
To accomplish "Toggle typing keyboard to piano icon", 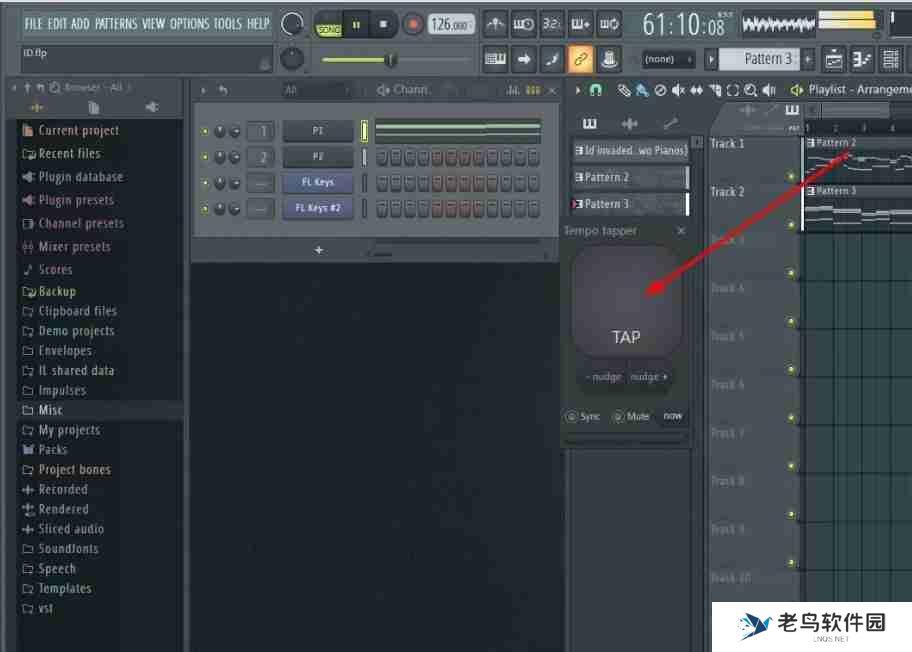I will pos(496,59).
